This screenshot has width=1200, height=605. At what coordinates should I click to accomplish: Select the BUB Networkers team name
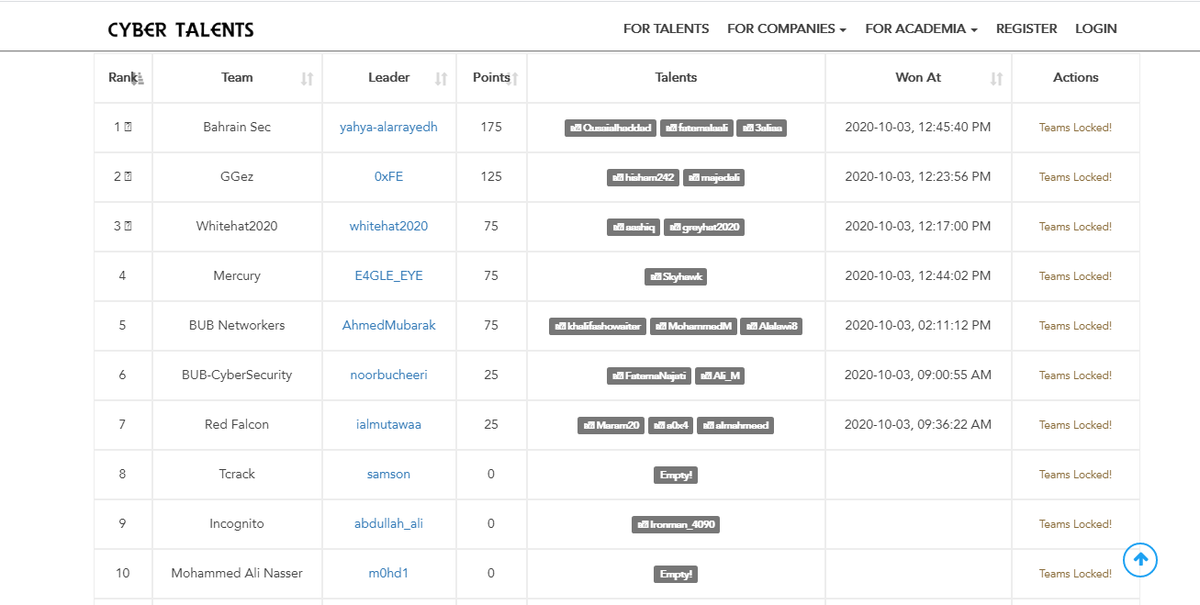coord(237,325)
